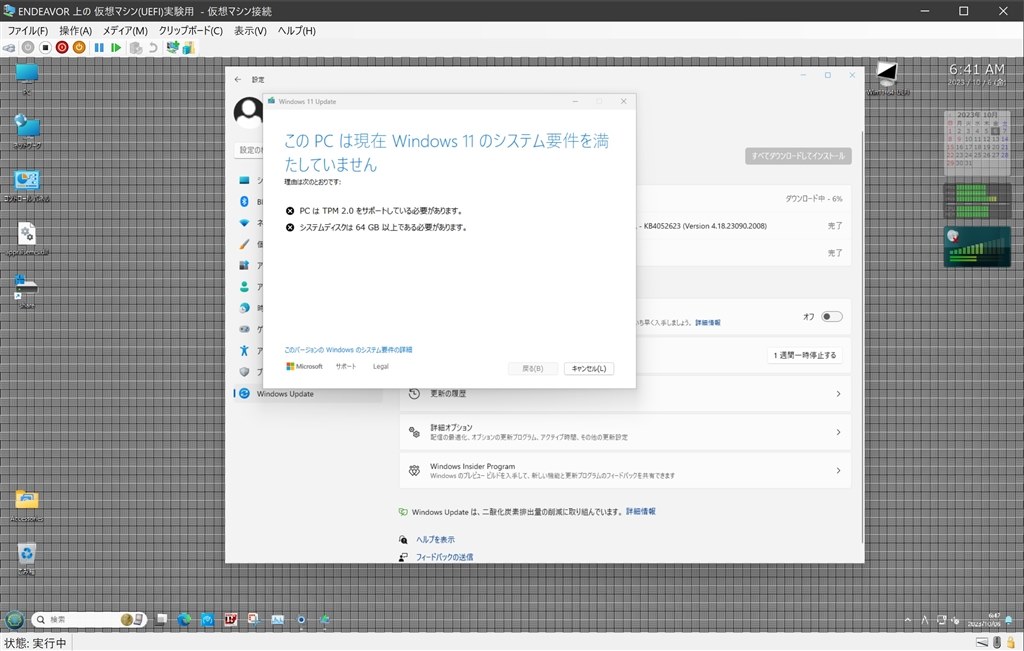The width and height of the screenshot is (1024, 651).
Task: Click the guest Start button on taskbar
Action: click(x=14, y=620)
